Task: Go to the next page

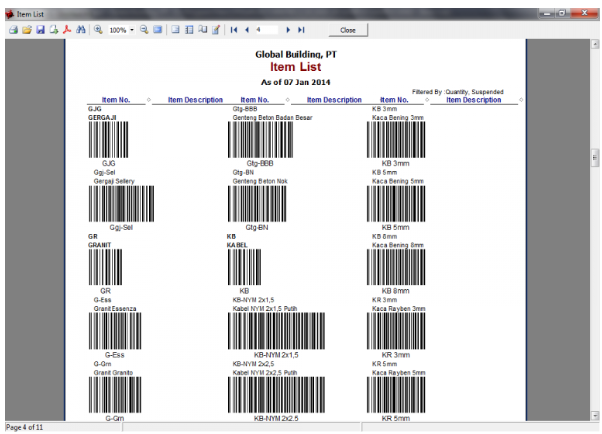Action: [x=289, y=31]
